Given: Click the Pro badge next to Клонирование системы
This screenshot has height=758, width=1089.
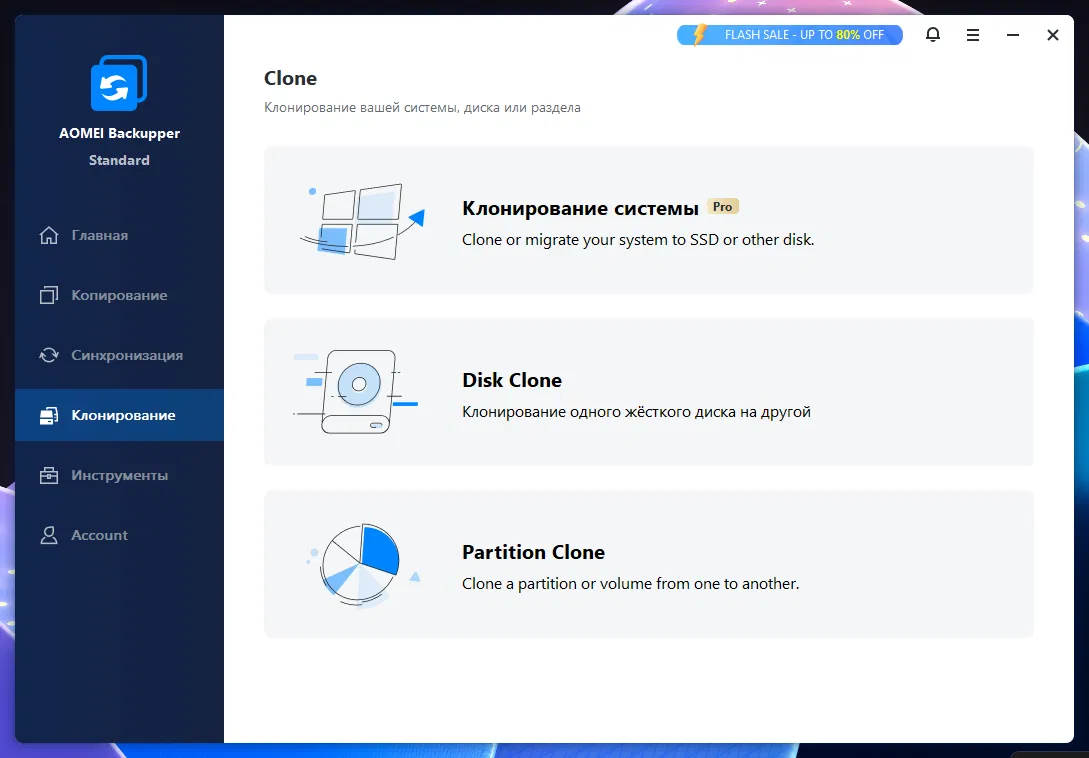Looking at the screenshot, I should coord(722,206).
